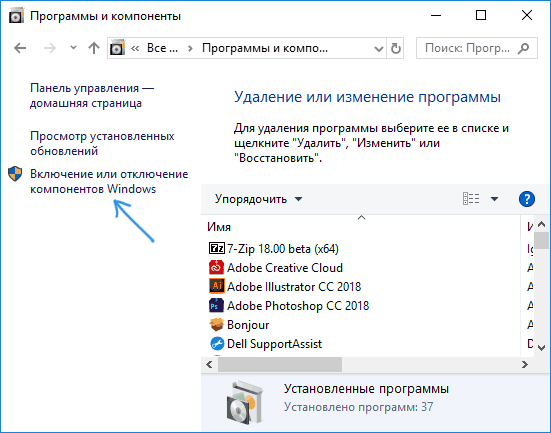Select the 'Все ...' breadcrumb segment
The height and width of the screenshot is (433, 551).
pos(162,48)
